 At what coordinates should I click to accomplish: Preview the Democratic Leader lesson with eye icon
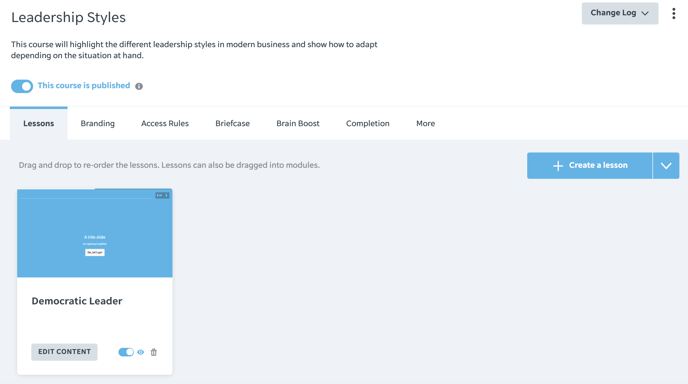pyautogui.click(x=140, y=352)
